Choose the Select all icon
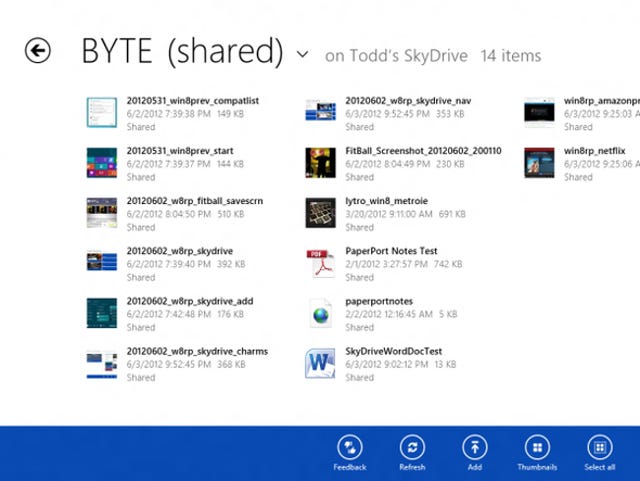This screenshot has width=640, height=481. tap(600, 448)
